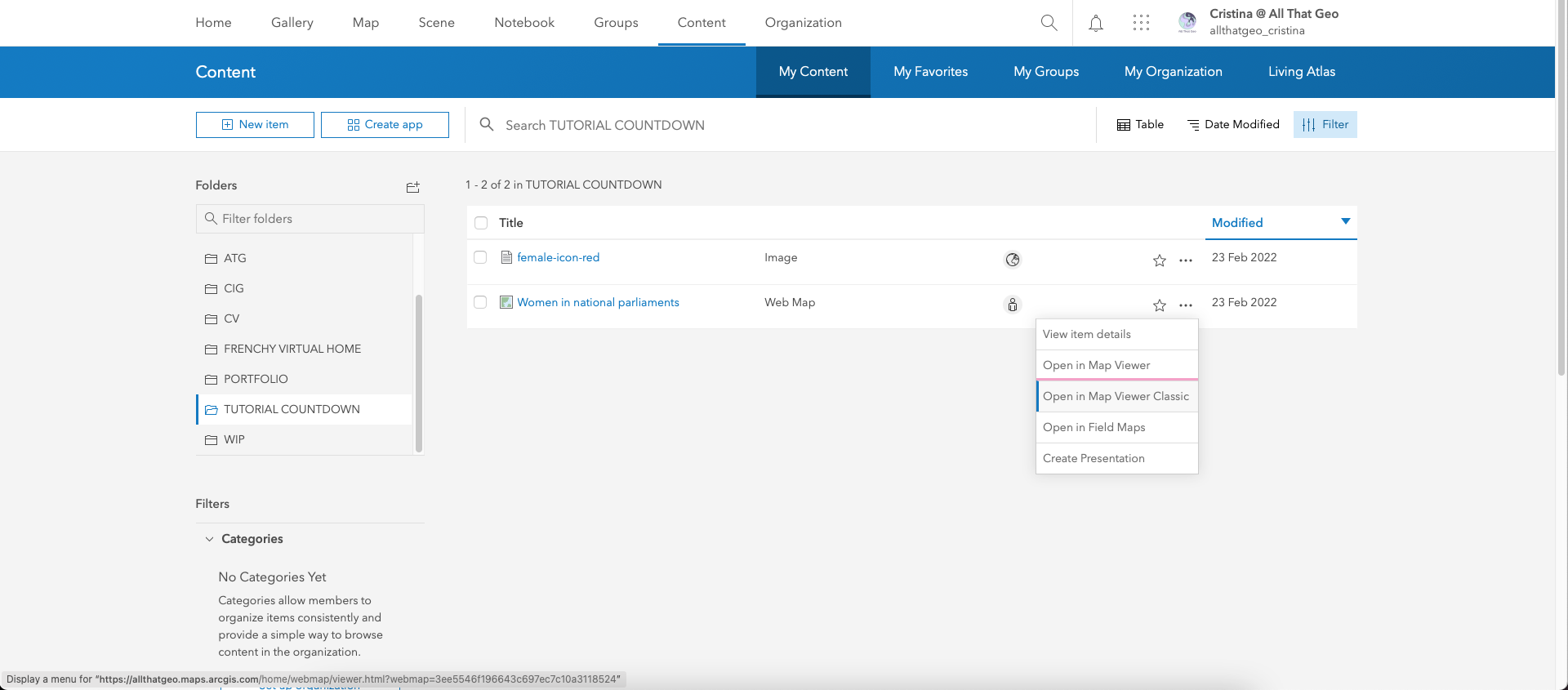
Task: Open female-icon-red item link
Action: pos(558,257)
